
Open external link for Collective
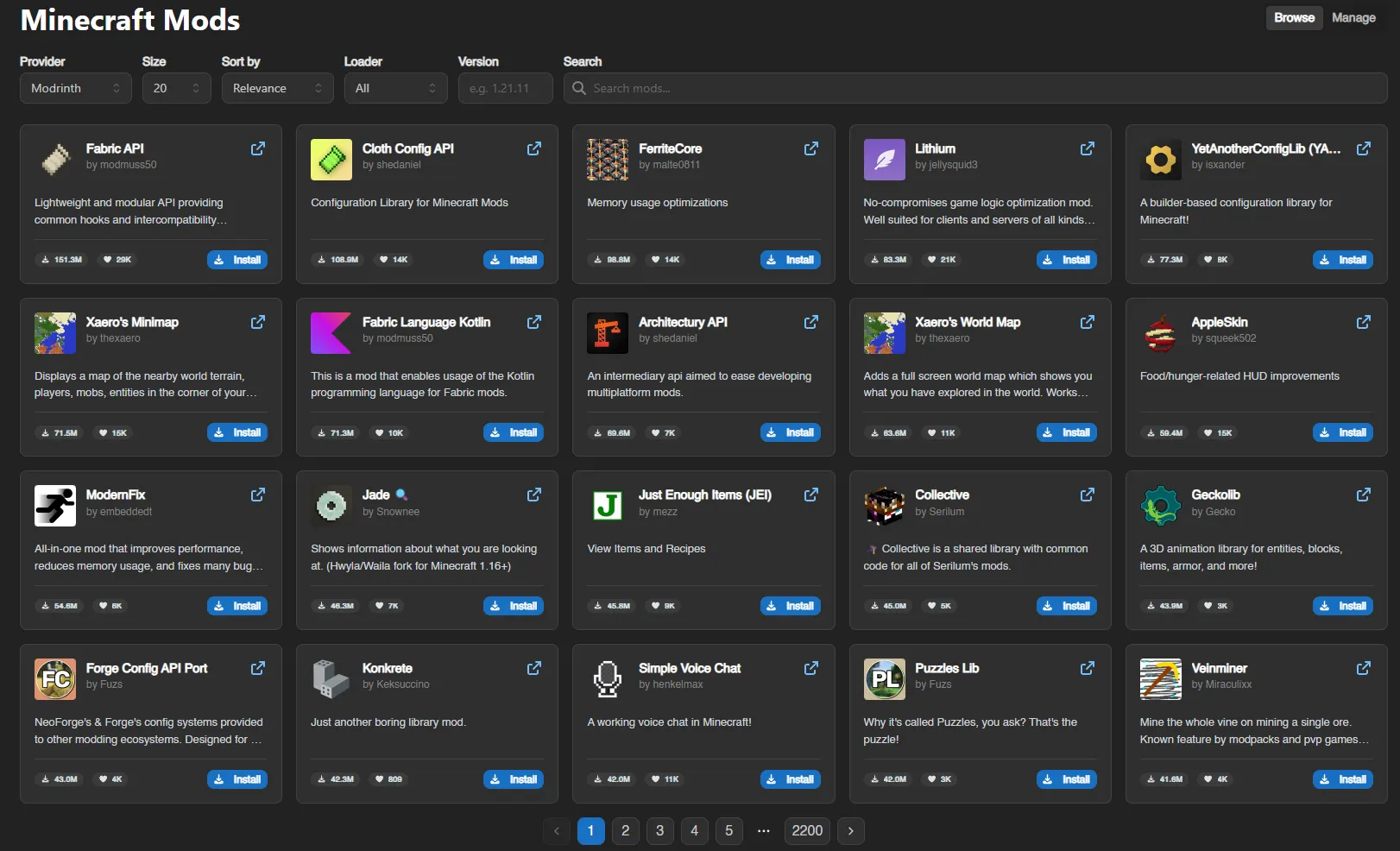click(x=1088, y=495)
